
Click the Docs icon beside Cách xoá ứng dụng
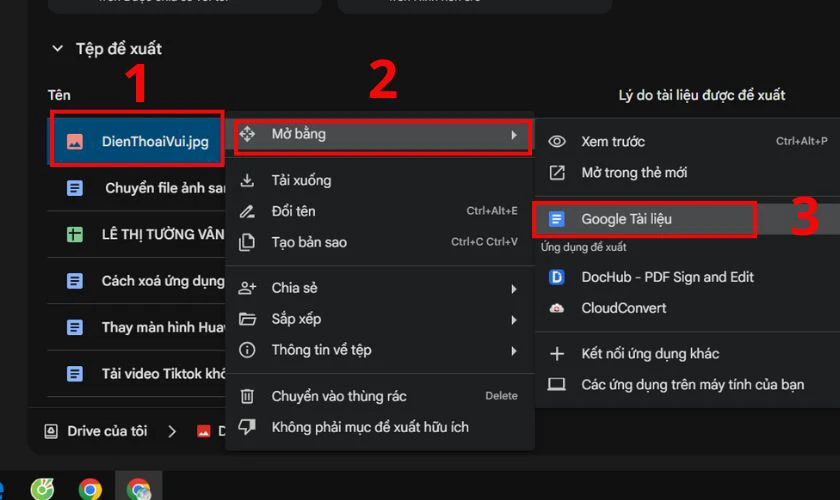tap(74, 281)
